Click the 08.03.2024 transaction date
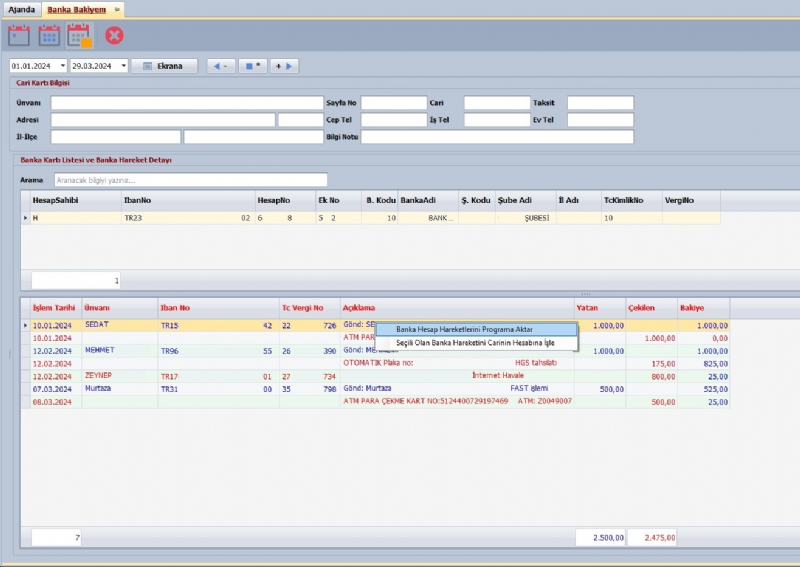This screenshot has width=800, height=567. (x=52, y=402)
